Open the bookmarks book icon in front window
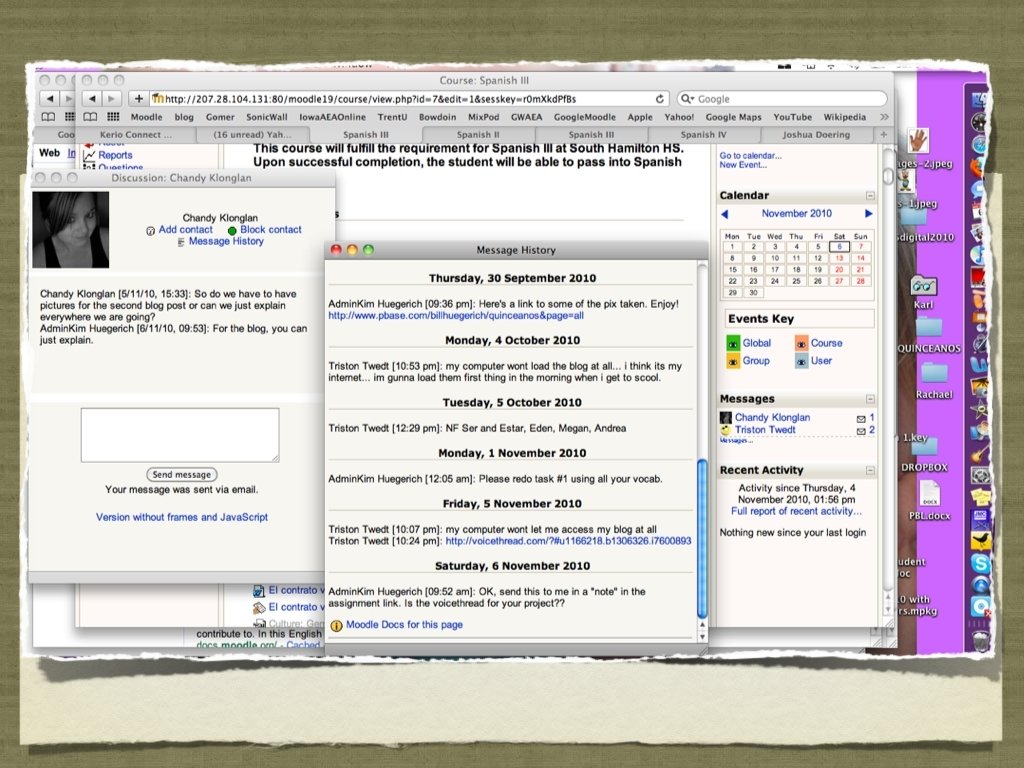The image size is (1024, 768). pos(90,117)
